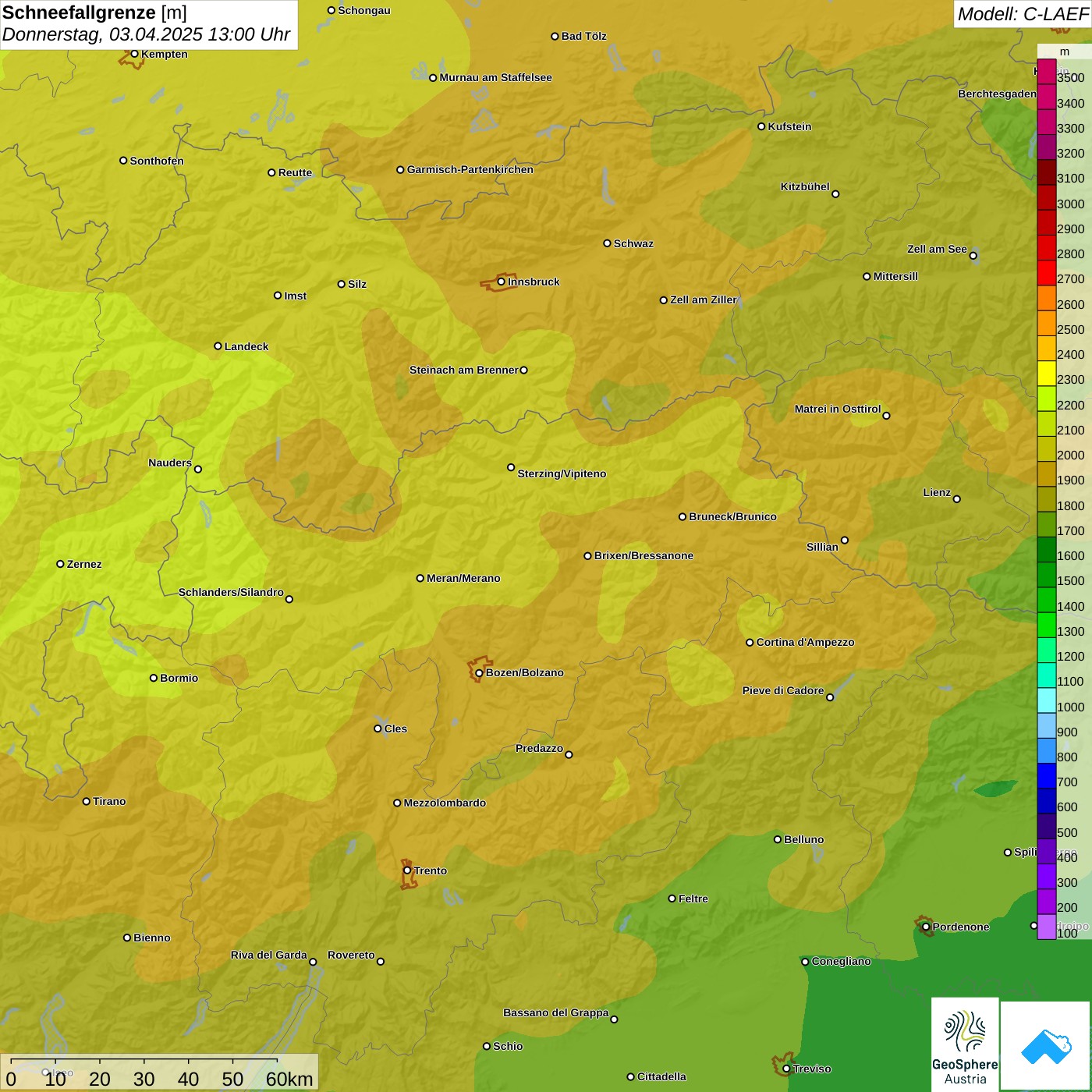Click the 'Modell: C-LAEF' label
This screenshot has width=1092, height=1092.
click(x=1023, y=13)
